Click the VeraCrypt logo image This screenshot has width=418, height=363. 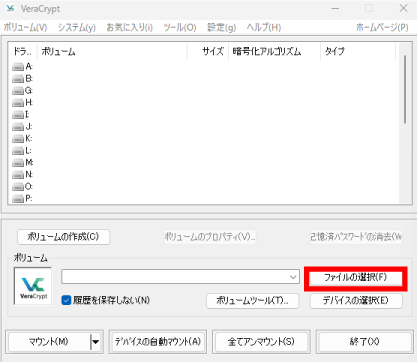click(33, 286)
